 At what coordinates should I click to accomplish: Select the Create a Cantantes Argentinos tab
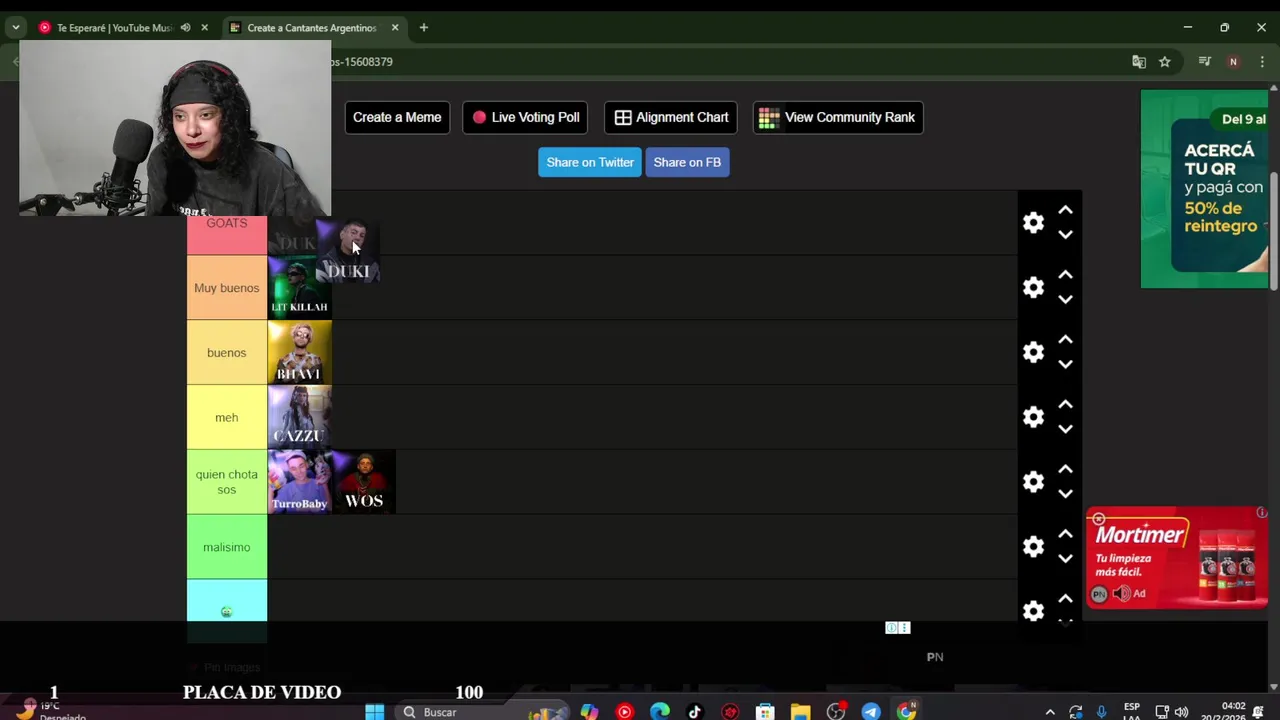pos(312,28)
